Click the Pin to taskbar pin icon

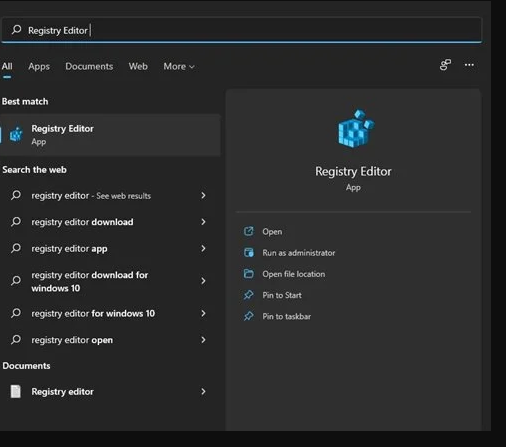click(x=249, y=316)
